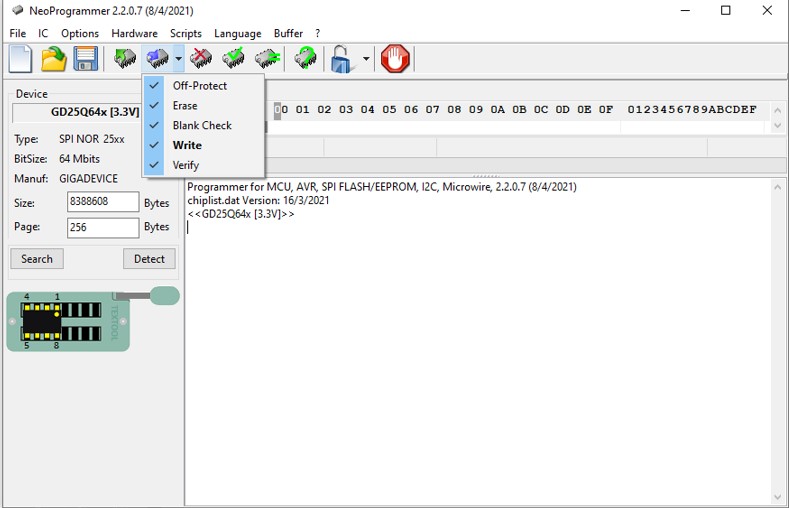Click the Page field showing 256
Image resolution: width=789 pixels, height=508 pixels.
[x=103, y=227]
